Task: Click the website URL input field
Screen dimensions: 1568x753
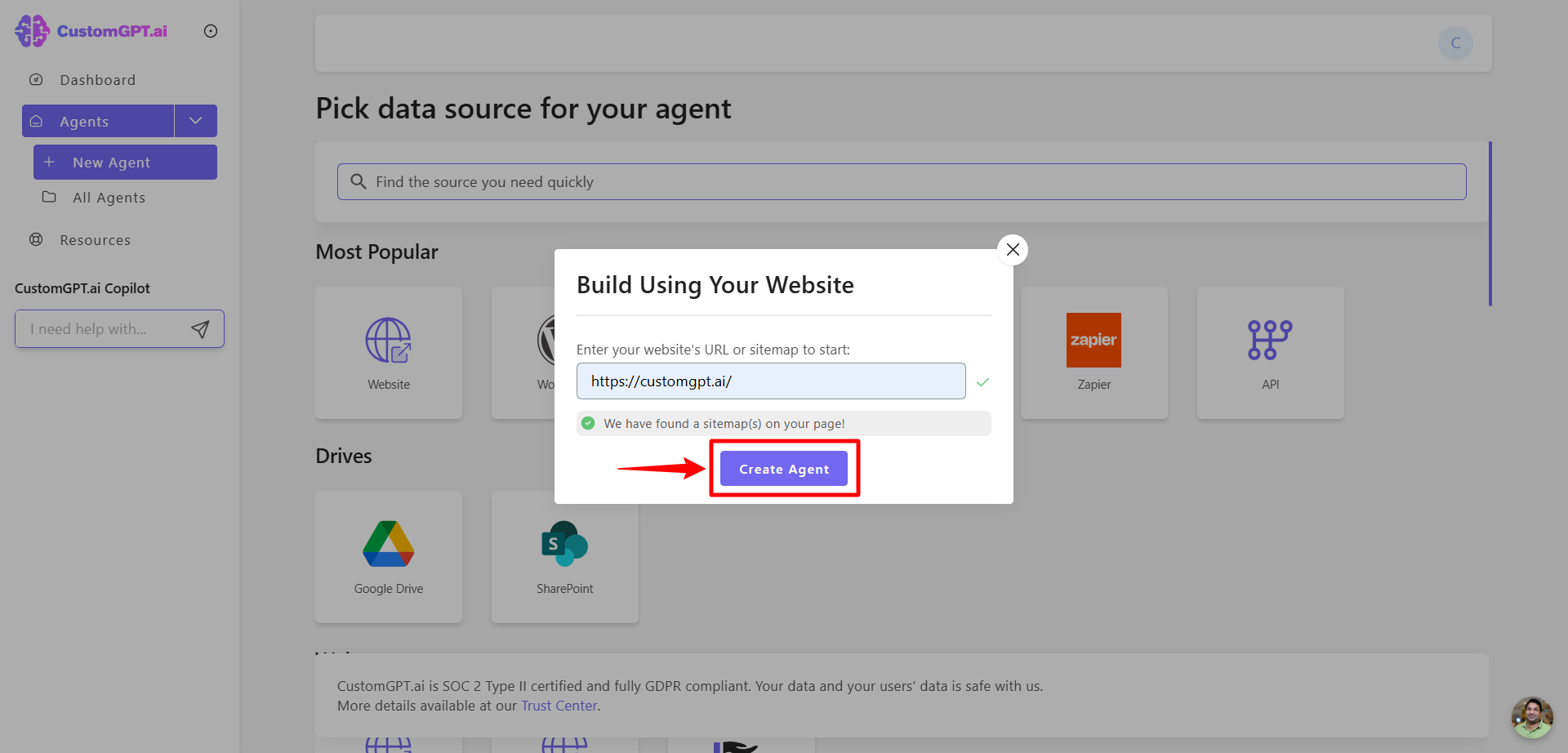Action: coord(771,381)
